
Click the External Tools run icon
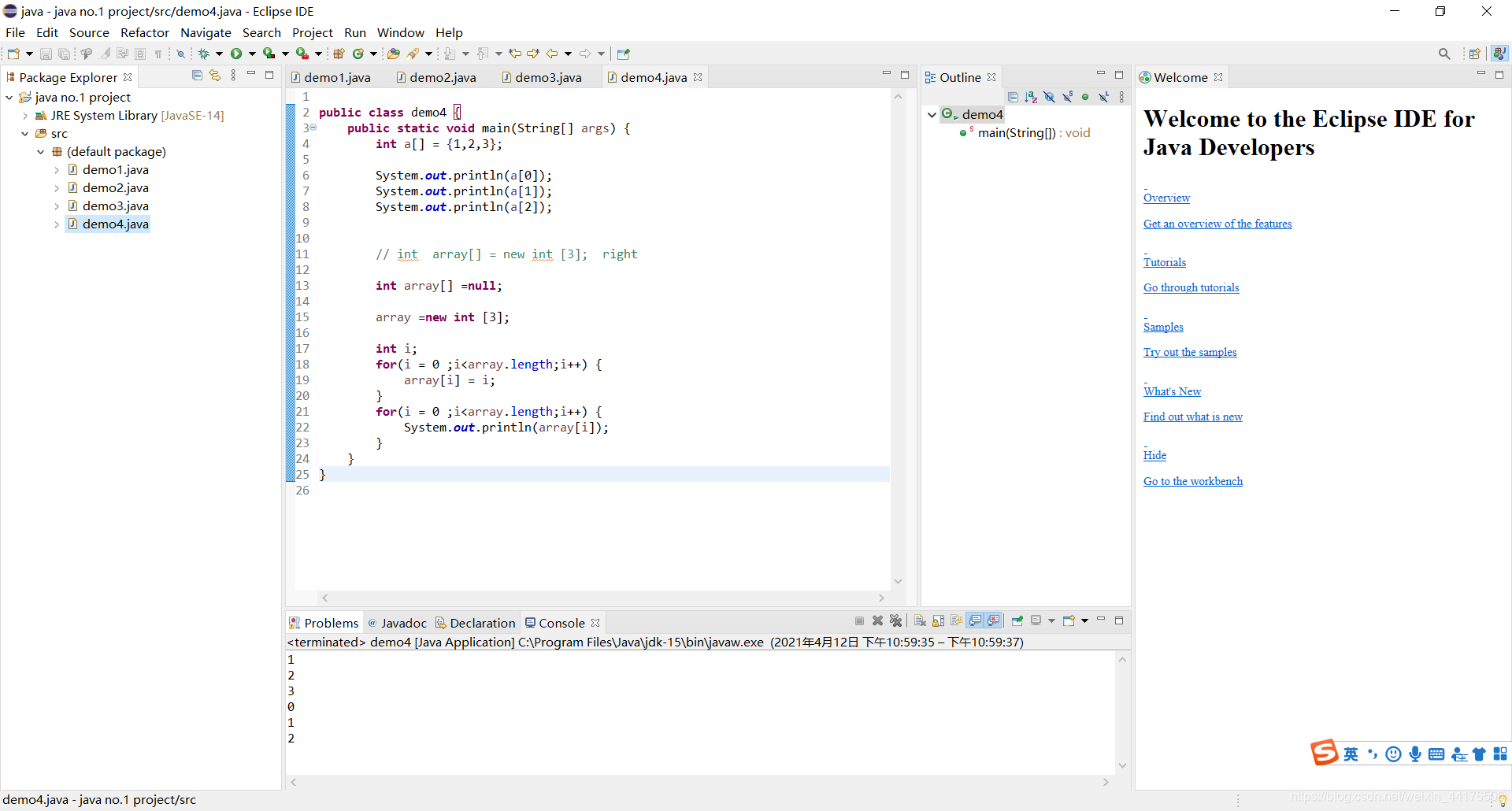pos(302,54)
